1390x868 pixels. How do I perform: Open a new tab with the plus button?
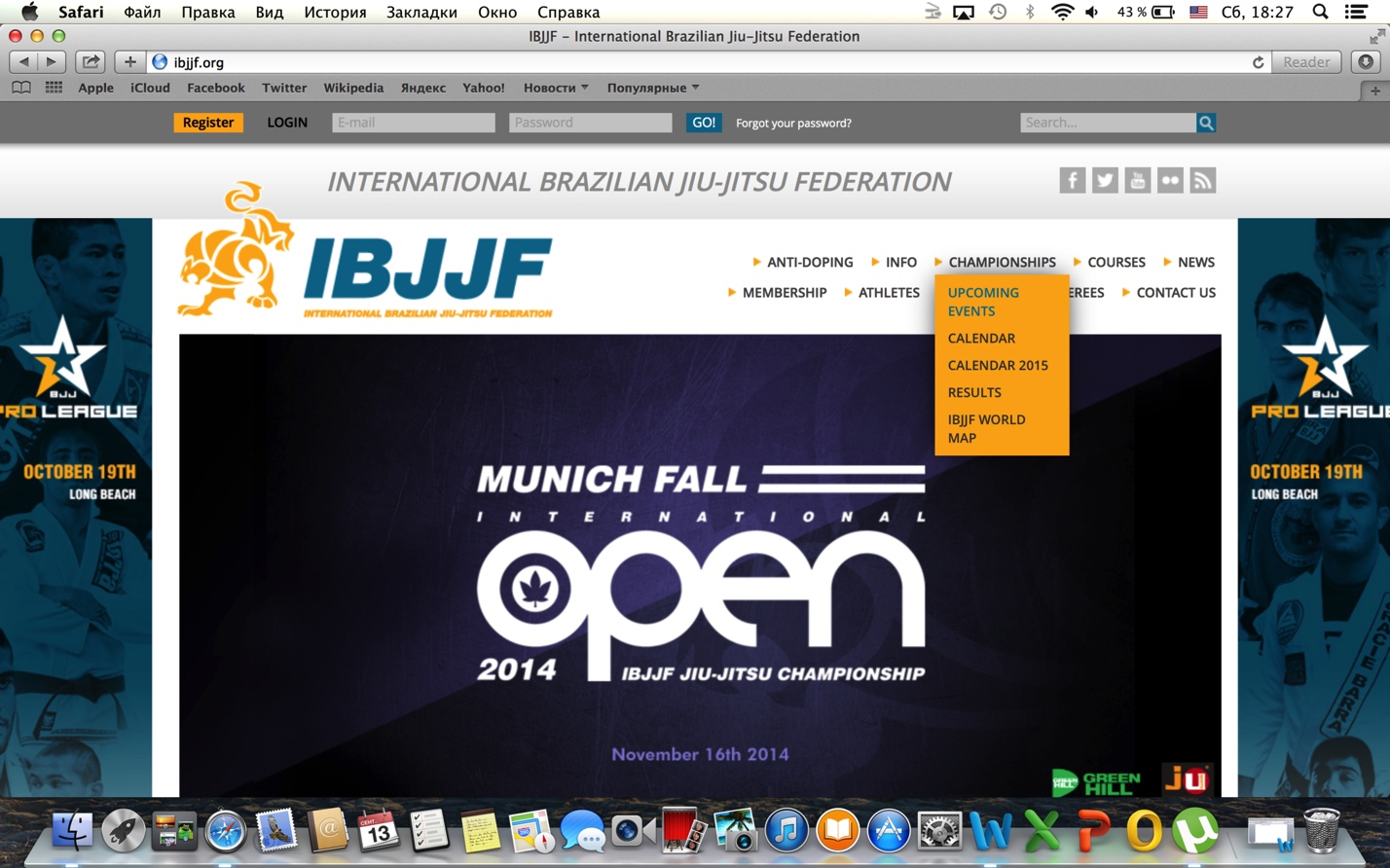[1374, 90]
